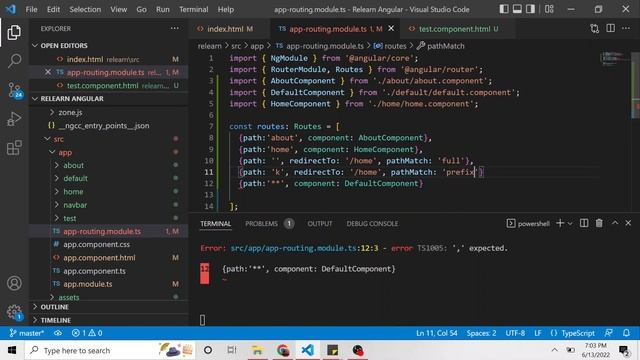Click the Windows taskbar search box
The height and width of the screenshot is (360, 640).
110,350
